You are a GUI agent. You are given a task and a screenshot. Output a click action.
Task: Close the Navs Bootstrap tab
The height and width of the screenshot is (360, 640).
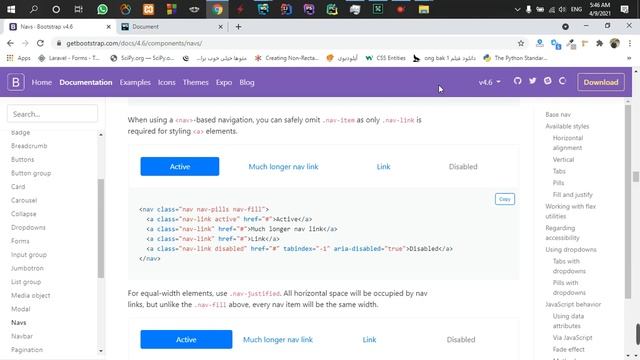(109, 27)
